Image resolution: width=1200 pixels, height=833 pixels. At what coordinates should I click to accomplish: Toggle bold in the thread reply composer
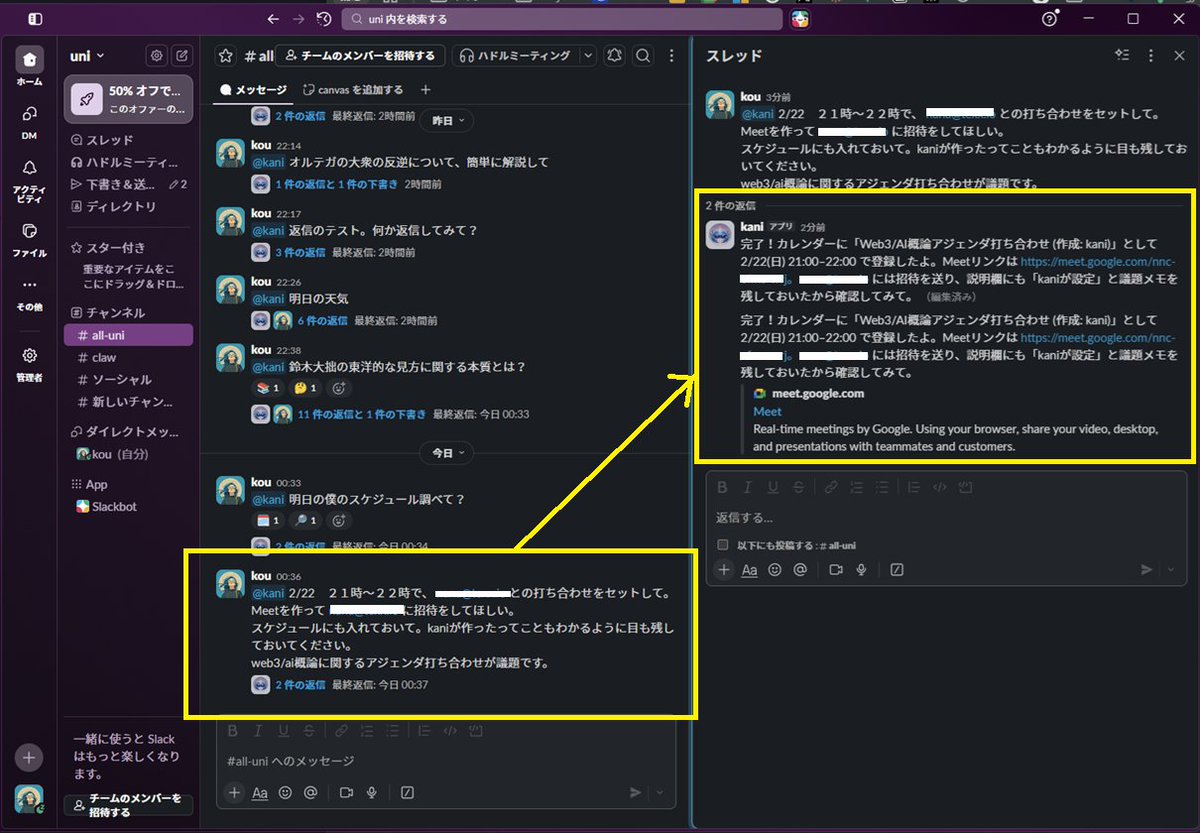point(722,487)
